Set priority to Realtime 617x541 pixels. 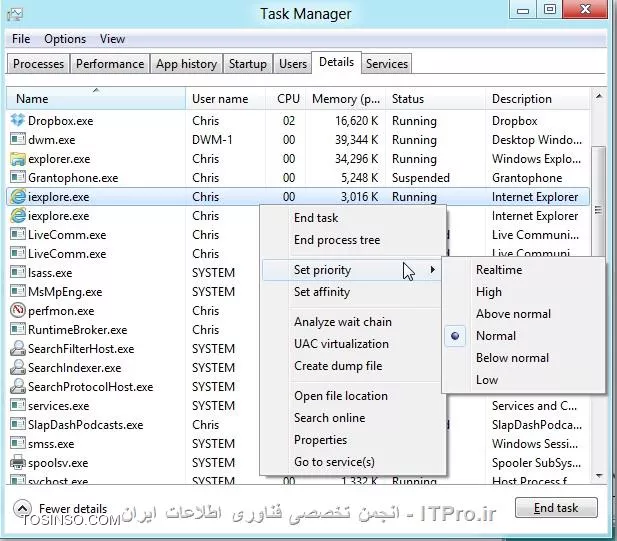[499, 270]
